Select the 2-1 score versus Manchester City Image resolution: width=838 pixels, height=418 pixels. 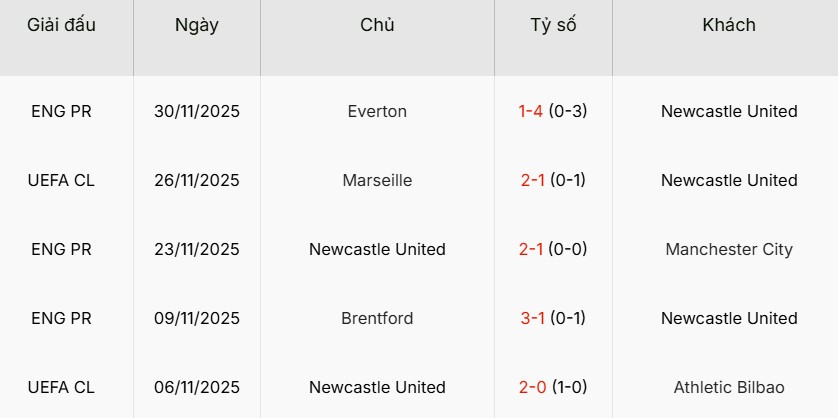coord(531,249)
